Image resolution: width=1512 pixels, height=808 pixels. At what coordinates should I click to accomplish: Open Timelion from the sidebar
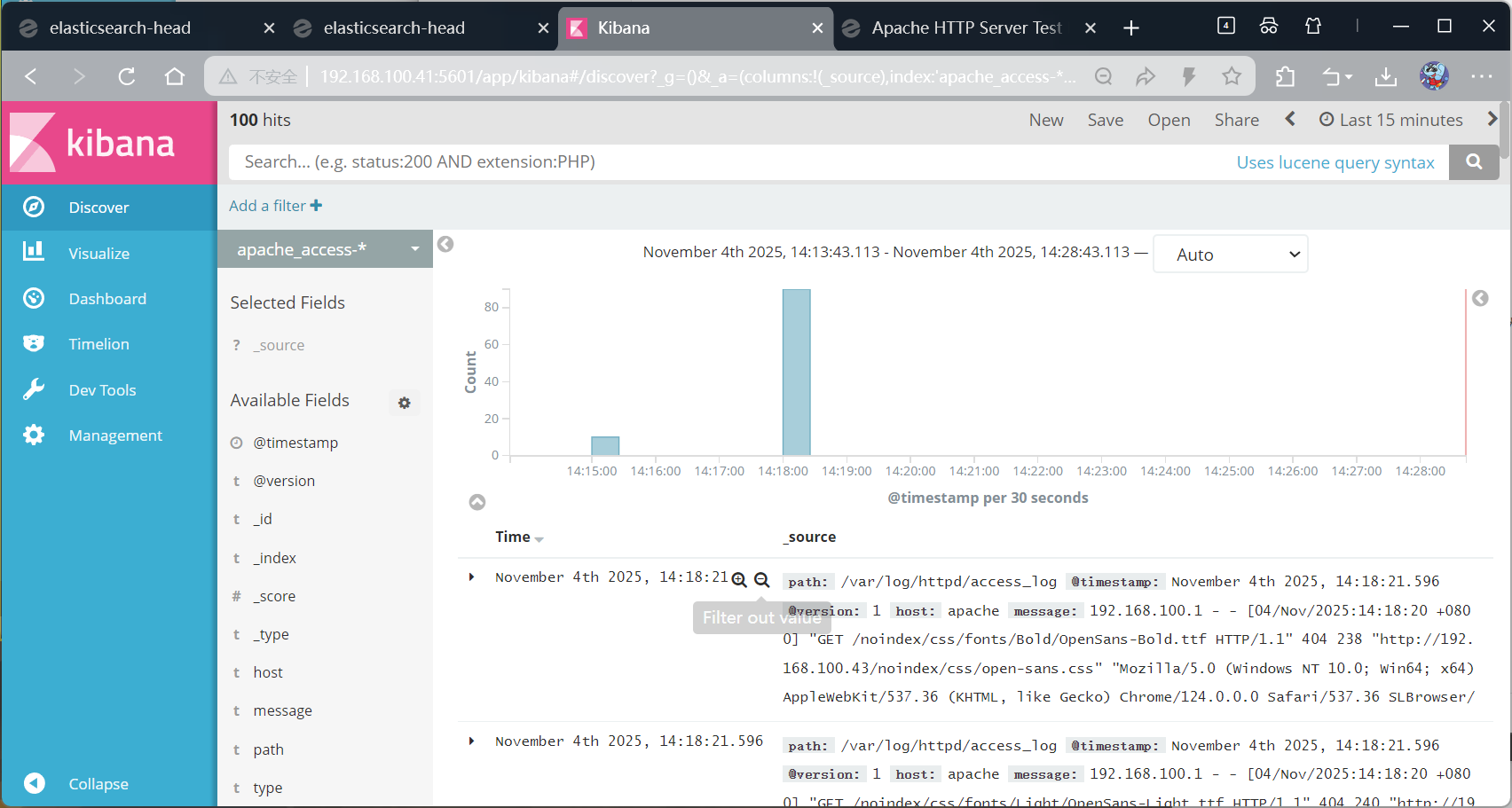click(108, 344)
